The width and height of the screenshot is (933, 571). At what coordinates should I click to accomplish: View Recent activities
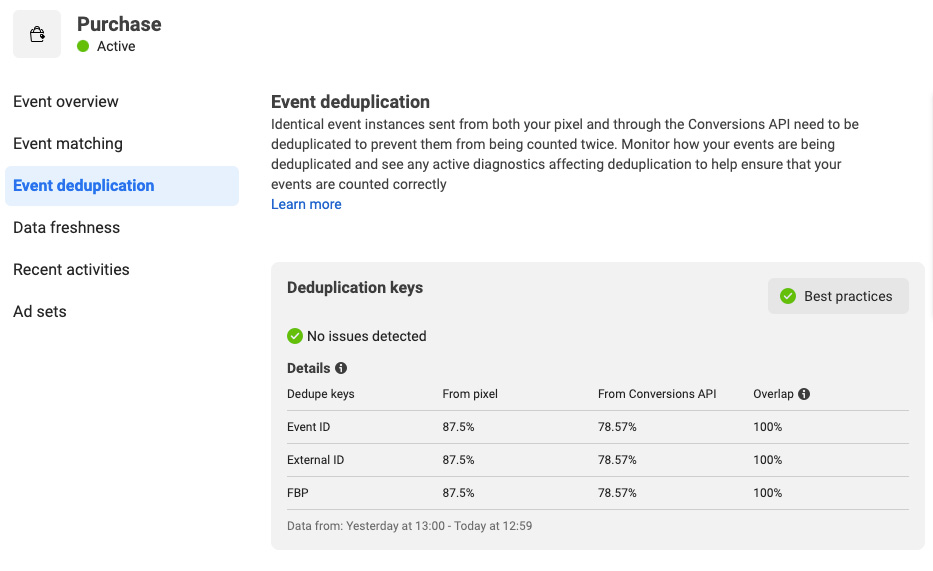(x=71, y=269)
